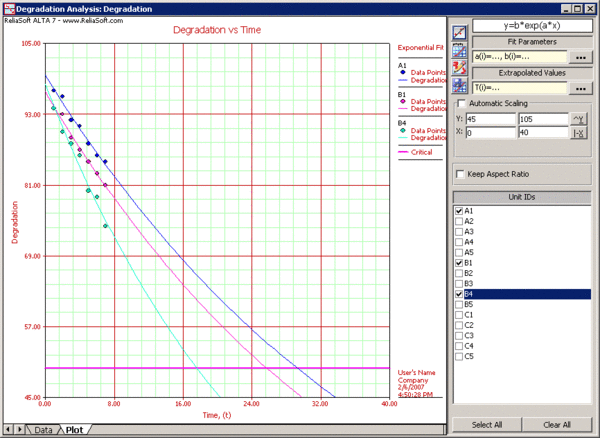Click the third icon in vertical plot toolbar

coord(460,67)
